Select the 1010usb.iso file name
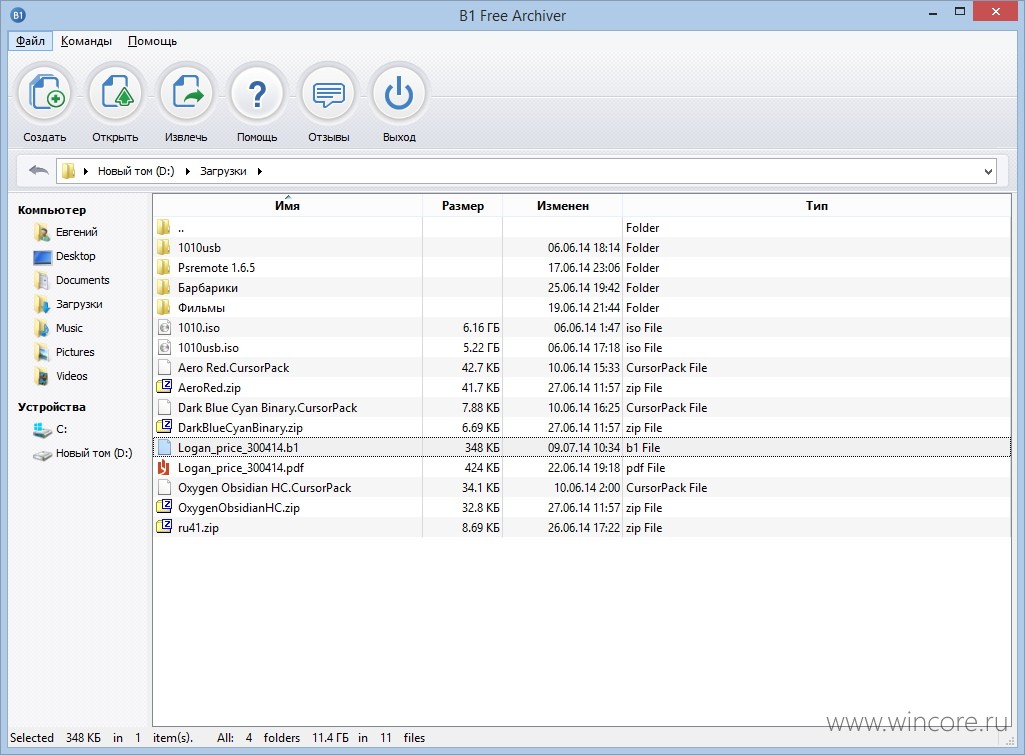Screen dimensions: 1025x755 pos(209,348)
